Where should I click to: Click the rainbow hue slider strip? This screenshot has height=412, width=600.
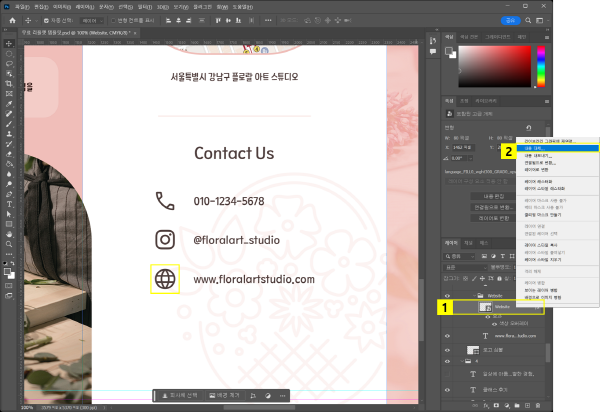541,67
